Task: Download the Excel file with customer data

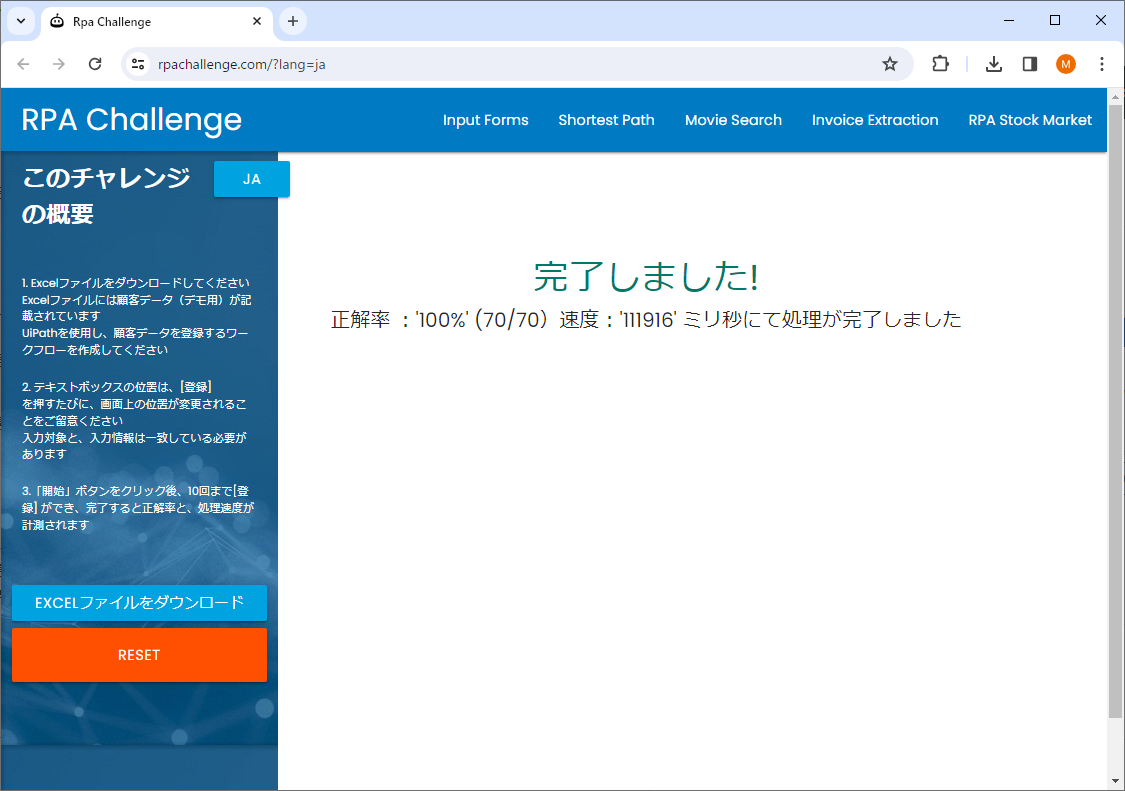Action: tap(139, 603)
